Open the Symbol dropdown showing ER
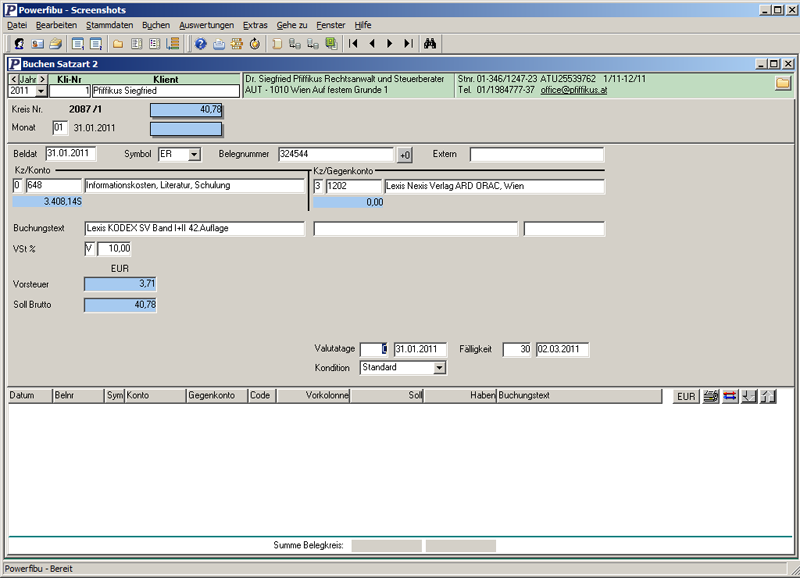Viewport: 800px width, 578px height. 194,154
